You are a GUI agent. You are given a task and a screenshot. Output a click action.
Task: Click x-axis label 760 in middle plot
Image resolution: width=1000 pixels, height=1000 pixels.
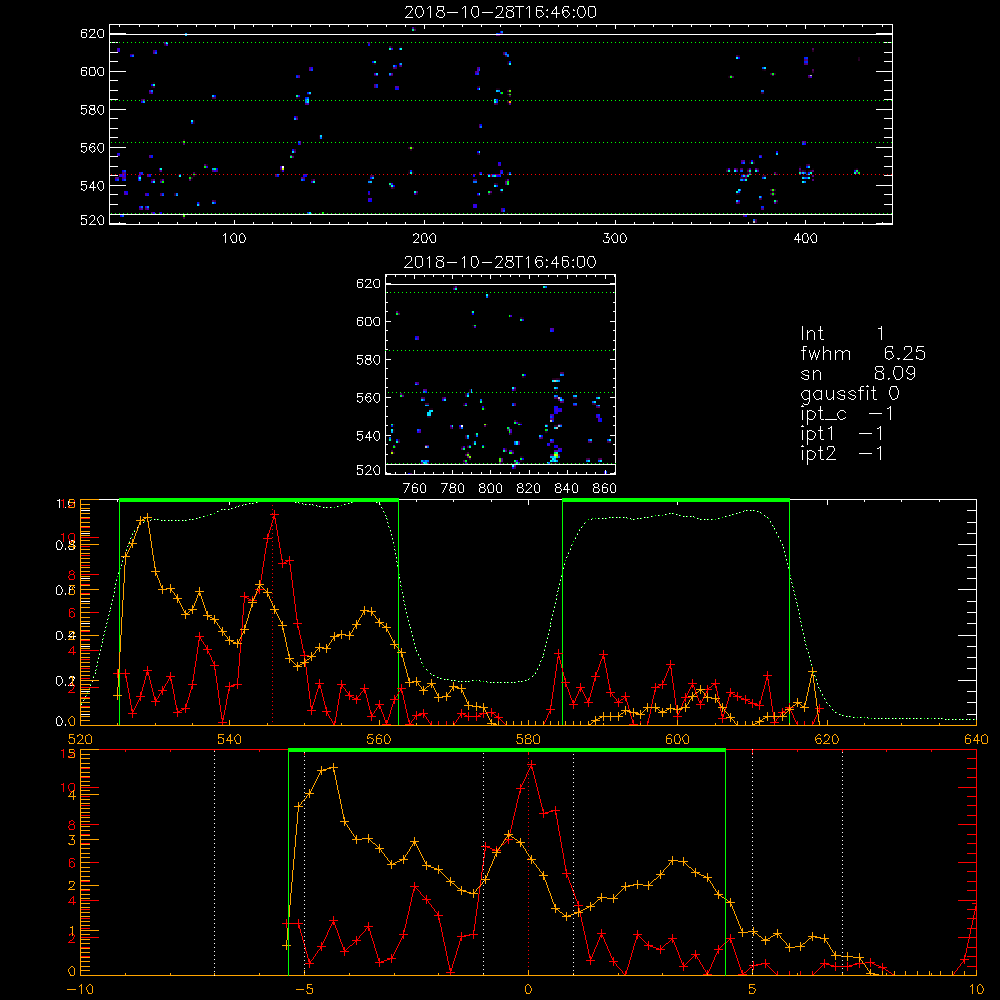tap(415, 489)
